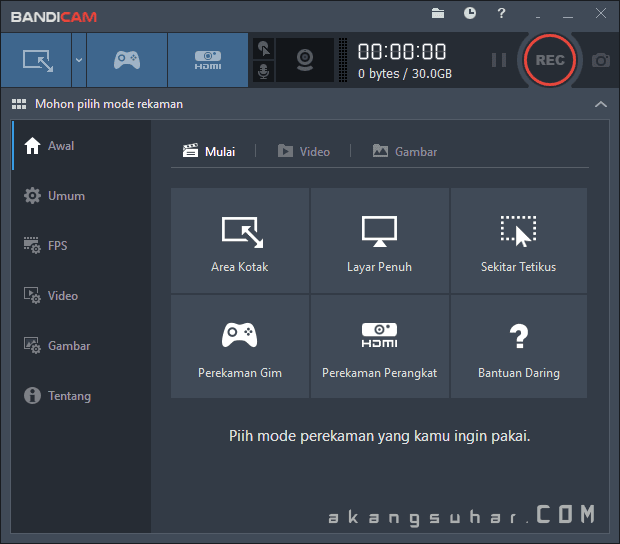Select the screen rectangle recording mode icon
The image size is (620, 544).
[36, 60]
